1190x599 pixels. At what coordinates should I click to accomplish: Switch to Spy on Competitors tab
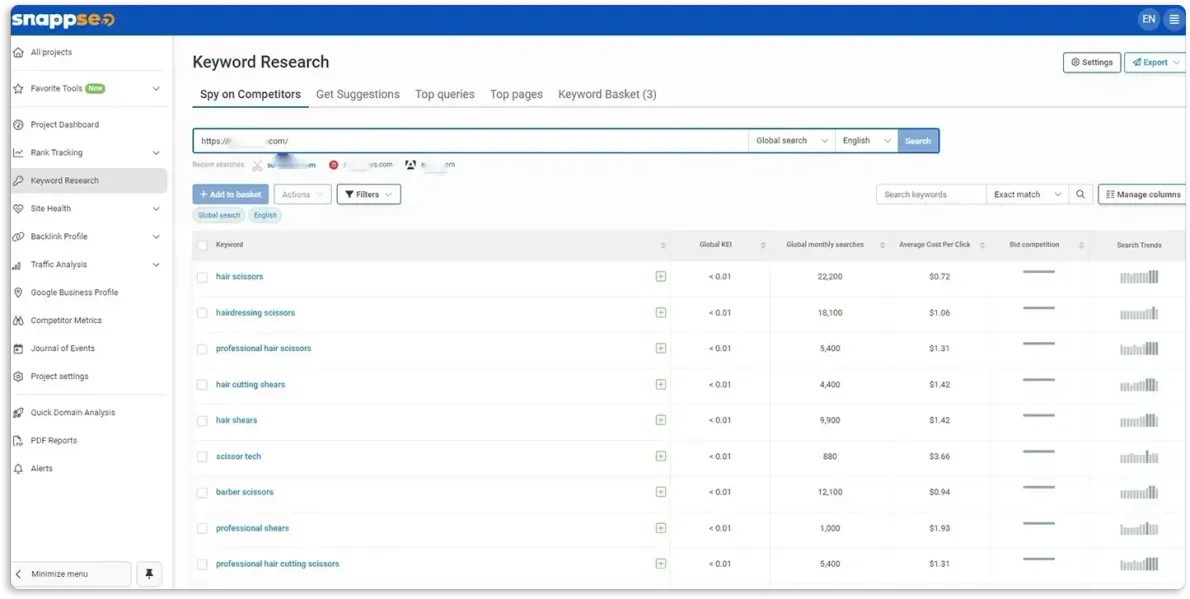250,94
